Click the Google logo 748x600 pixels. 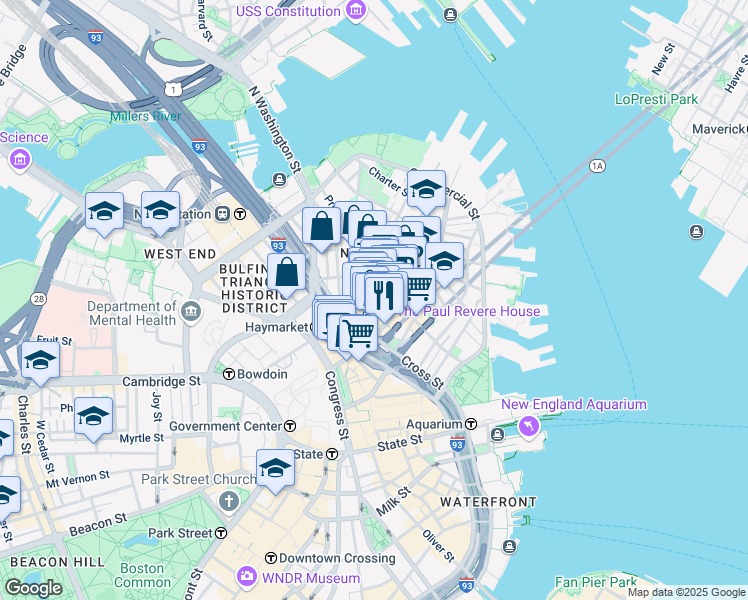tap(34, 588)
